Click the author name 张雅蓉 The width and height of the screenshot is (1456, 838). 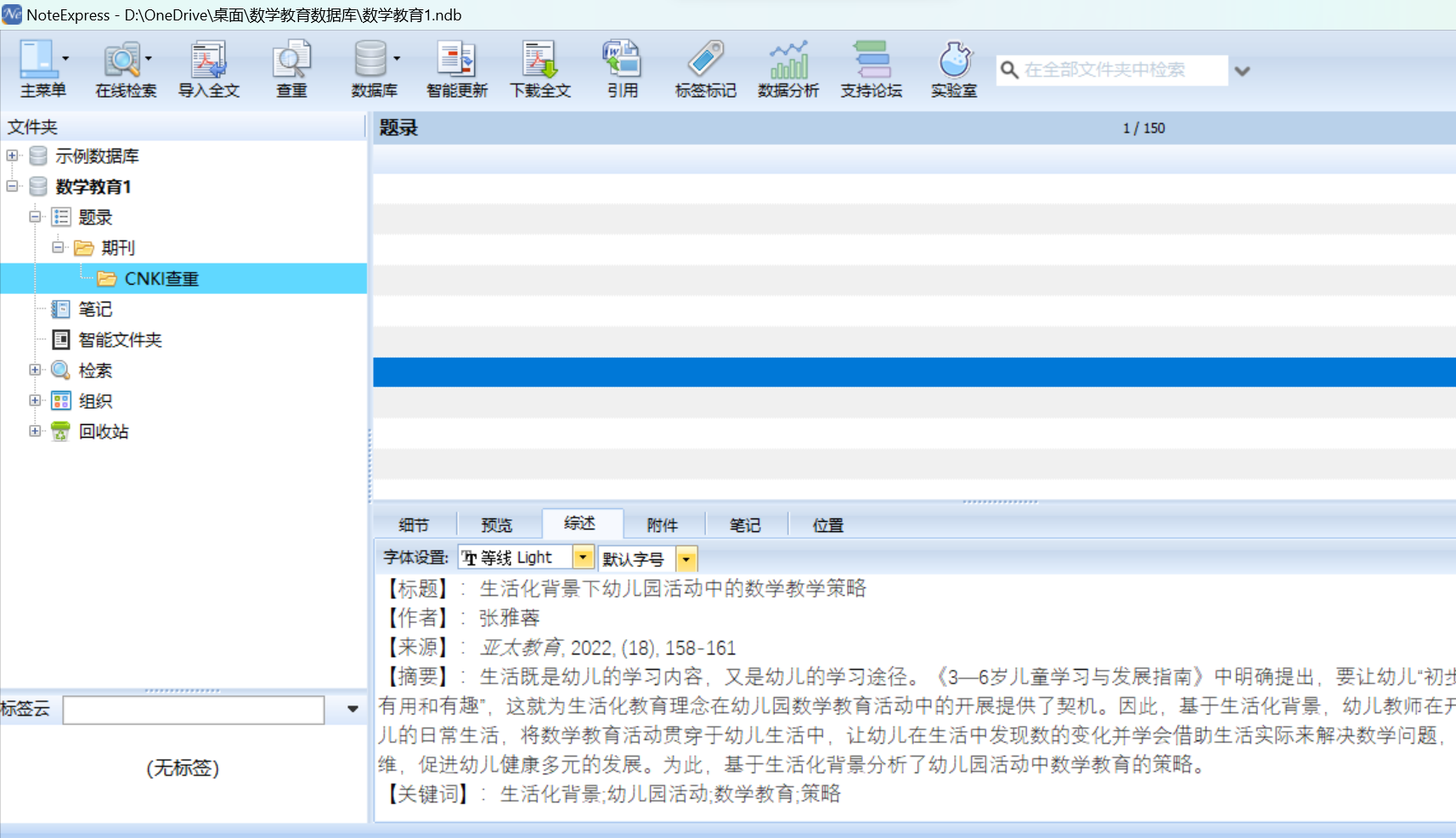(x=510, y=618)
